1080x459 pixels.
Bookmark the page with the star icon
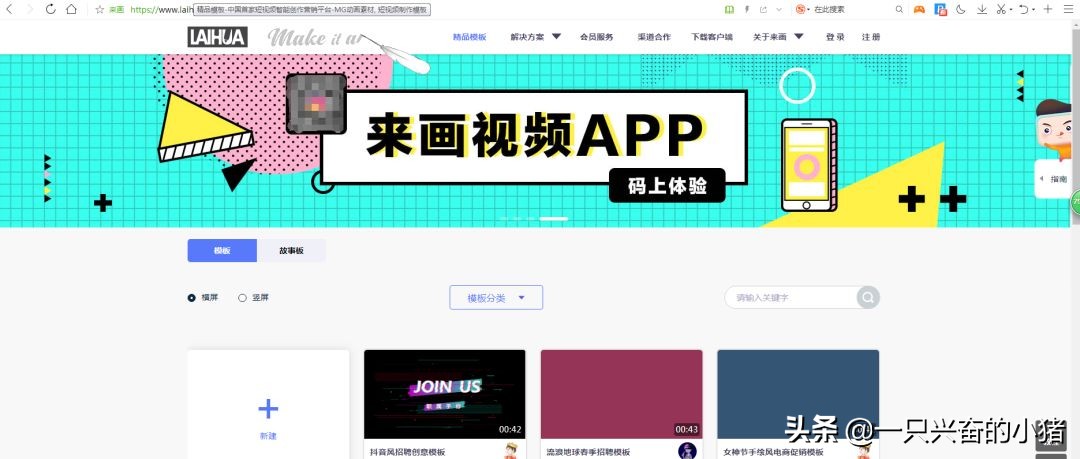100,9
